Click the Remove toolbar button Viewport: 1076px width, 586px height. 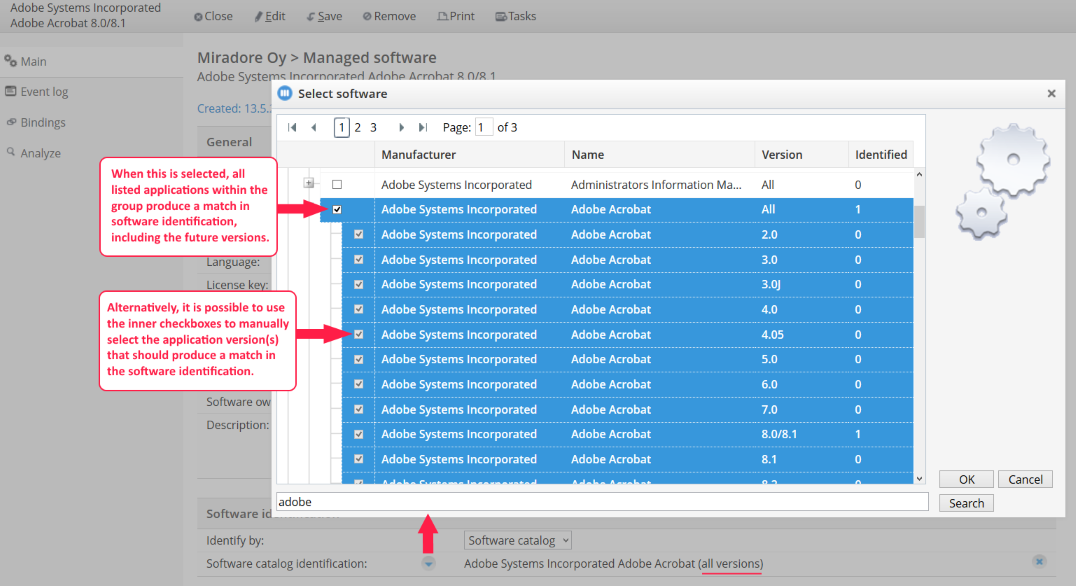pyautogui.click(x=389, y=16)
